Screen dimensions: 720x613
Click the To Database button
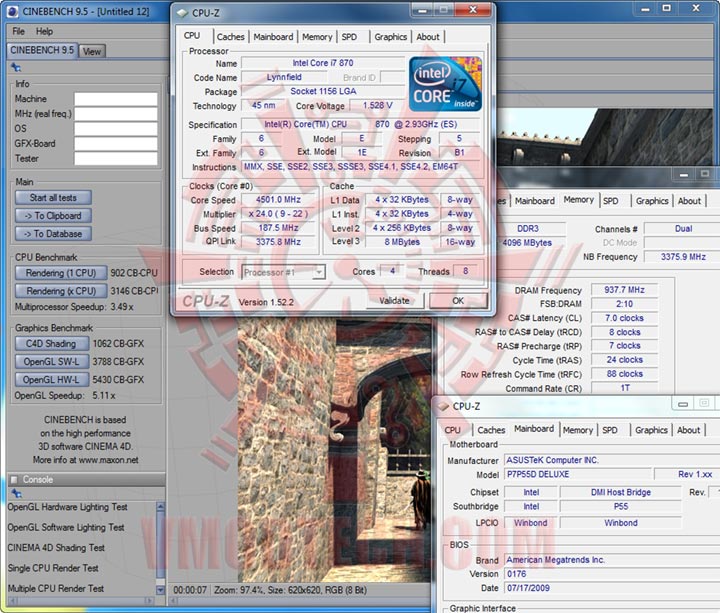(53, 234)
